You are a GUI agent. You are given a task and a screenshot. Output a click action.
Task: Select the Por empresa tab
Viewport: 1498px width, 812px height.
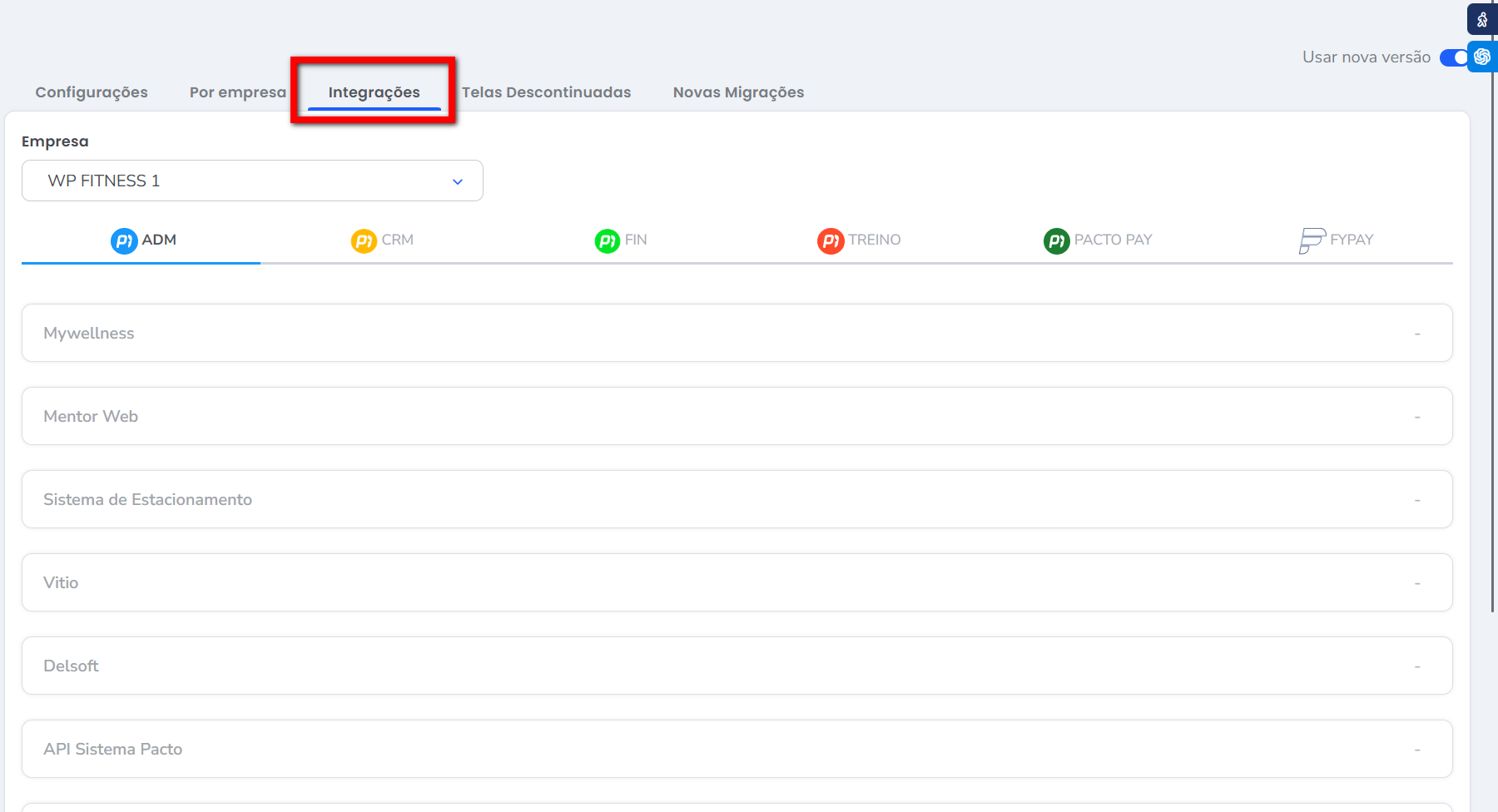tap(237, 92)
